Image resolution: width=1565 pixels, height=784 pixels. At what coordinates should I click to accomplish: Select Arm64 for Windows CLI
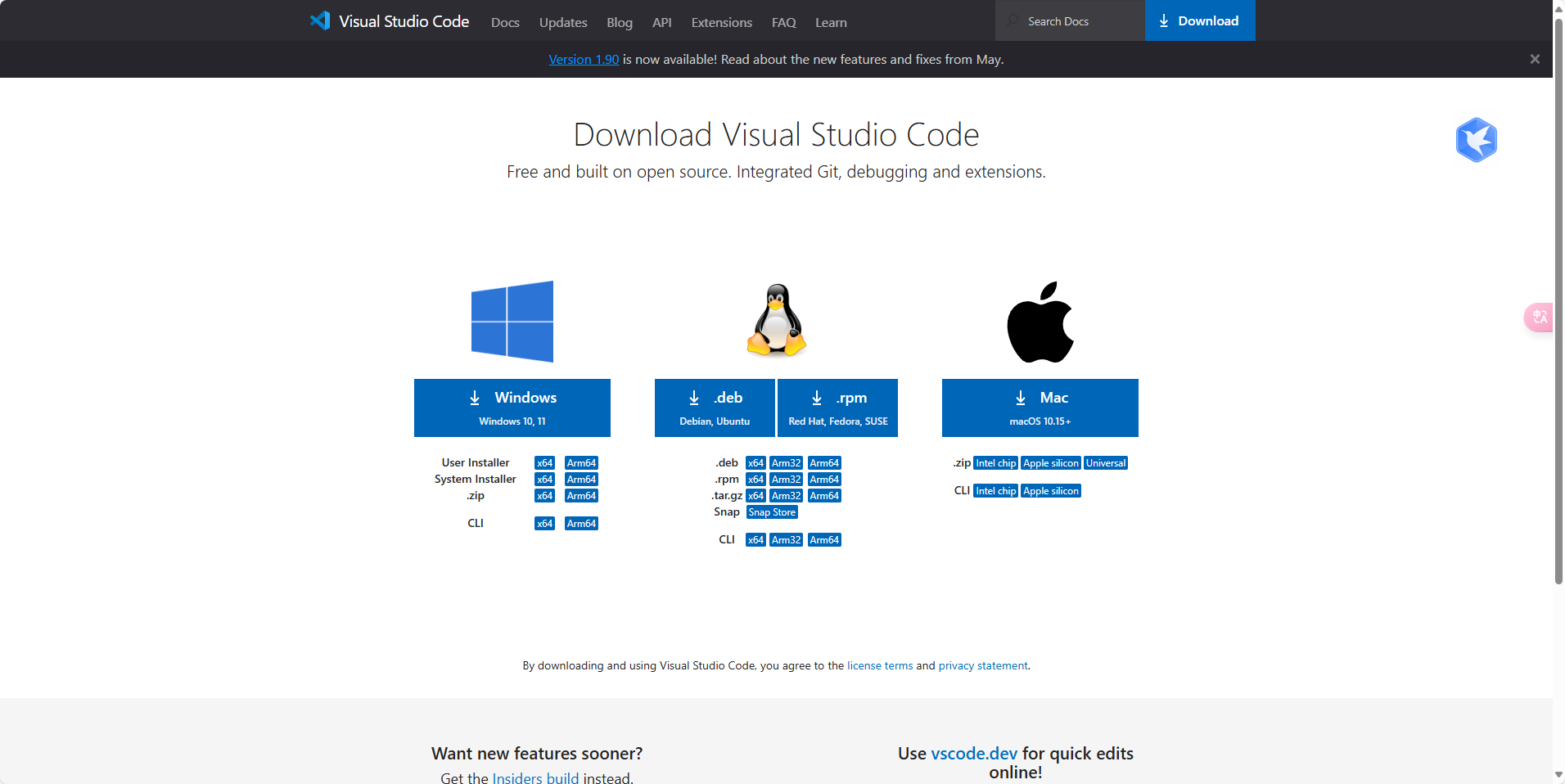pos(581,524)
